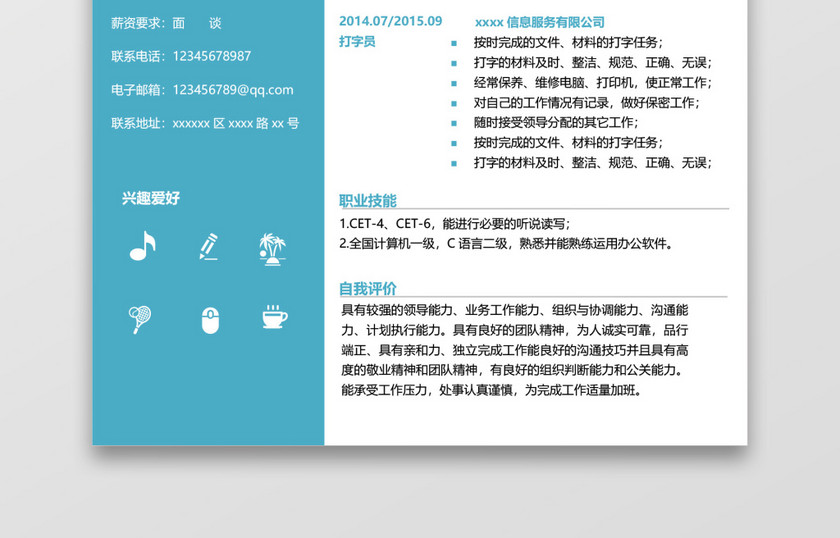Click the skill line 1.CET-4、CET-6
The width and height of the screenshot is (840, 538).
click(x=455, y=223)
